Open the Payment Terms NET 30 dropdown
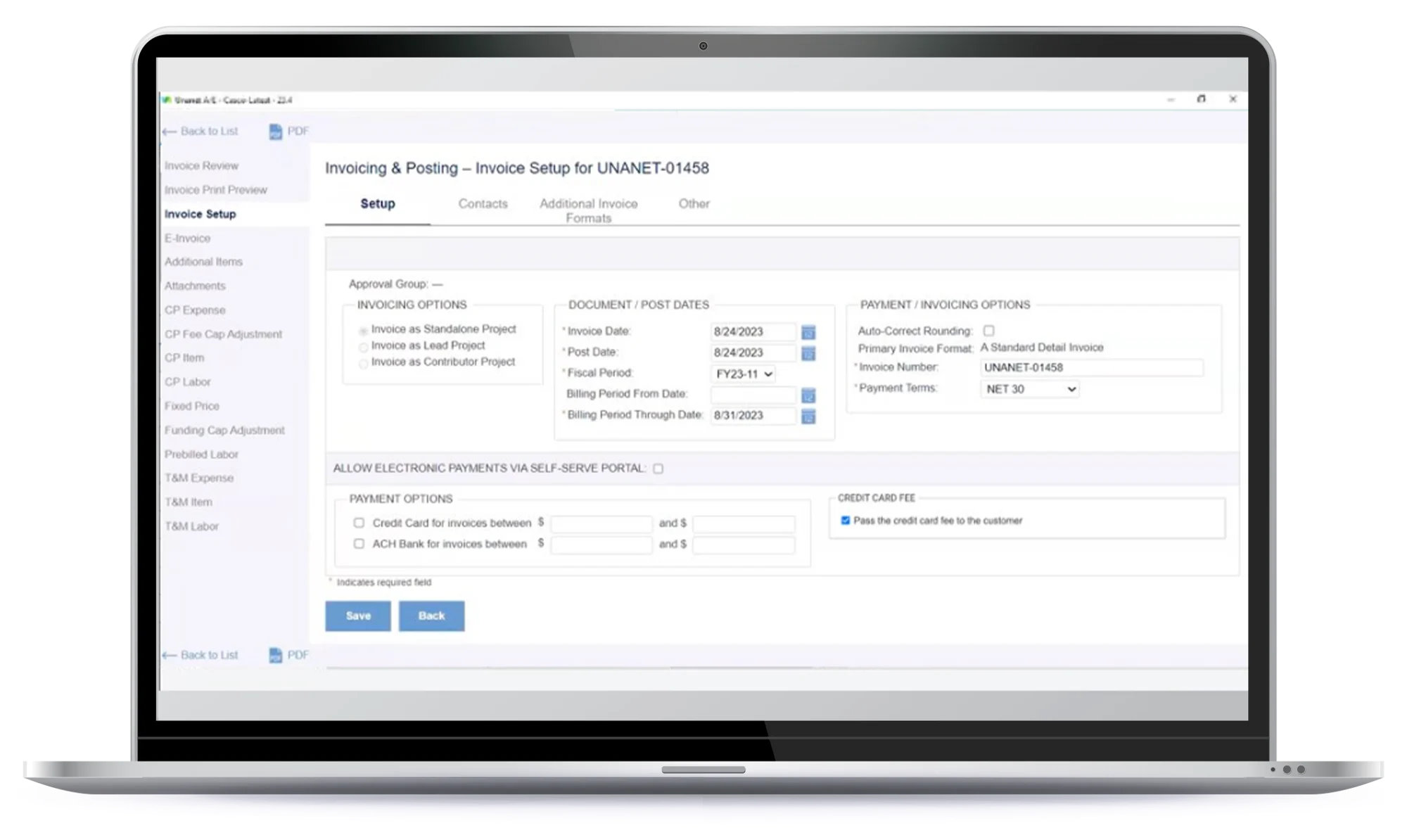 pos(1030,389)
